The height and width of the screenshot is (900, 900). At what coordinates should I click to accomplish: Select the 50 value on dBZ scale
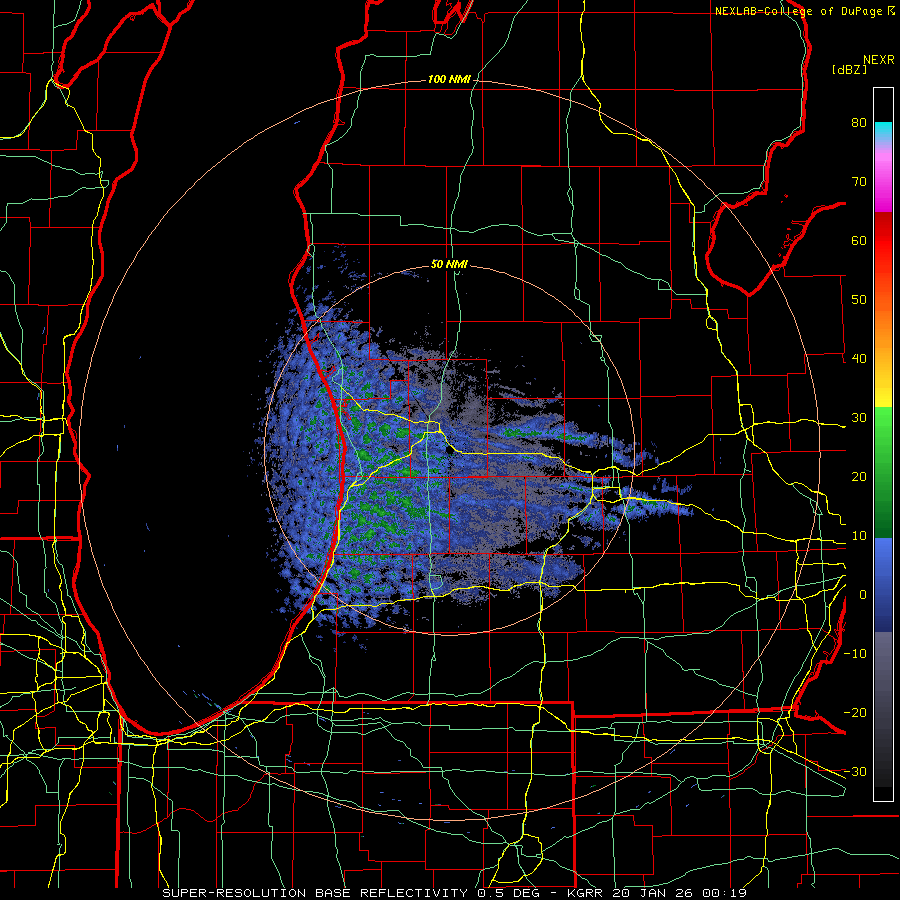[x=859, y=300]
